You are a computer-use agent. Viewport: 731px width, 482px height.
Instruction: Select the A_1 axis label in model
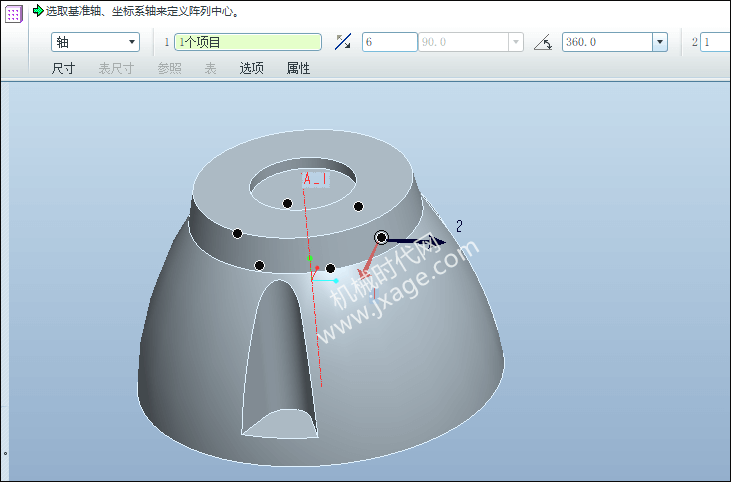click(315, 179)
